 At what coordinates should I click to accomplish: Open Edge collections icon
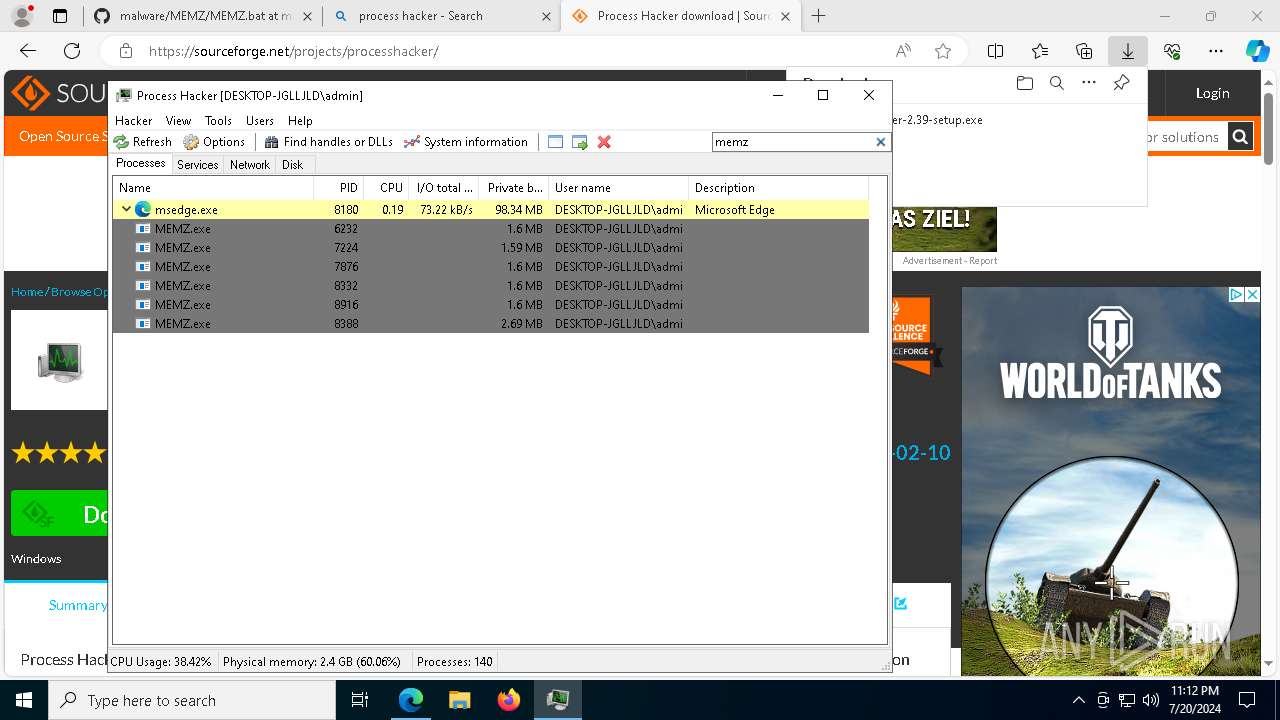[x=1084, y=51]
